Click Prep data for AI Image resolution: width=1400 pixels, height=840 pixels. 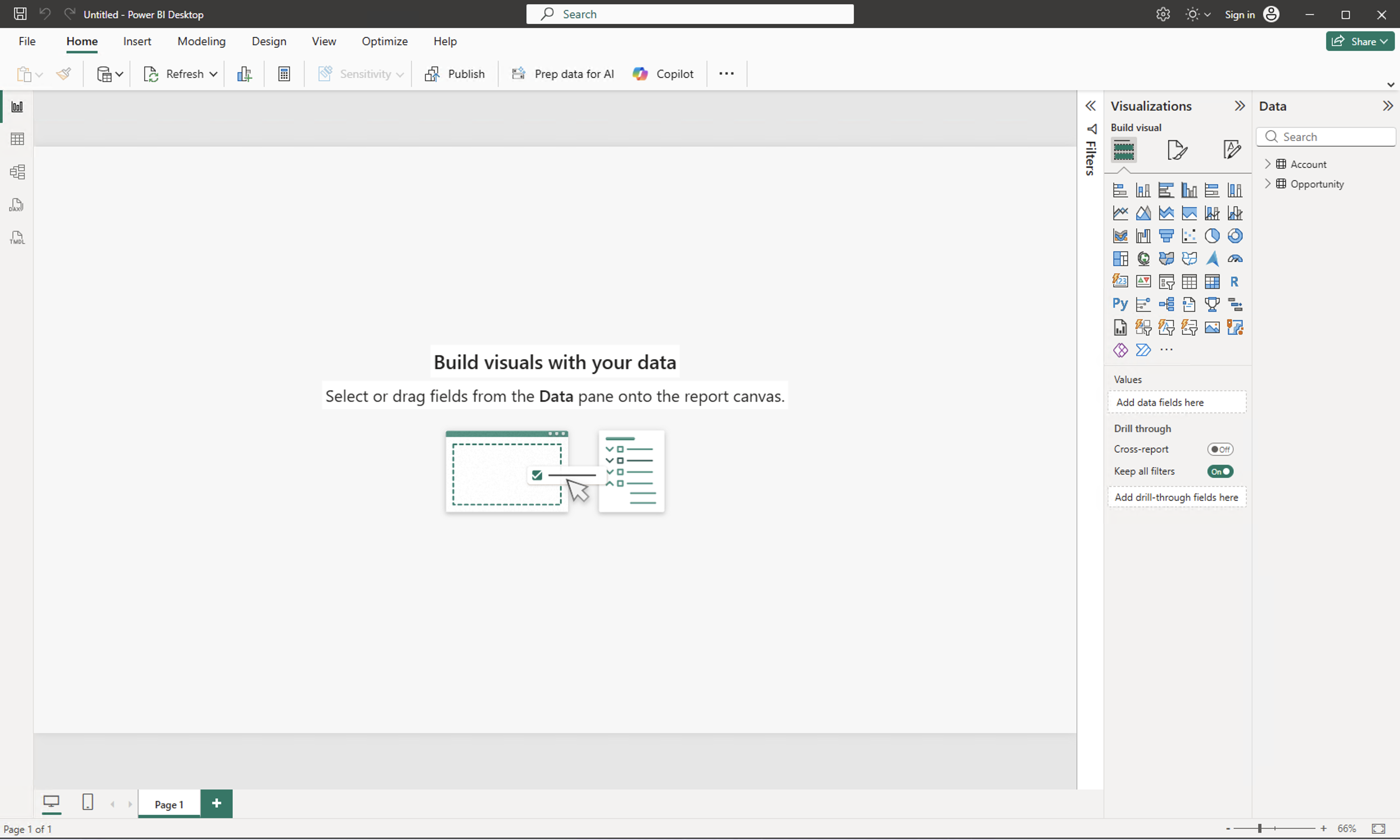[563, 74]
